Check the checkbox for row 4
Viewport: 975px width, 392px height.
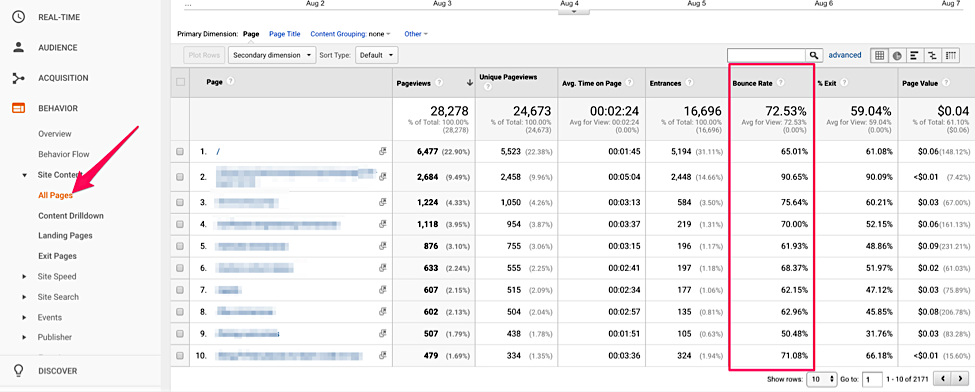[180, 224]
